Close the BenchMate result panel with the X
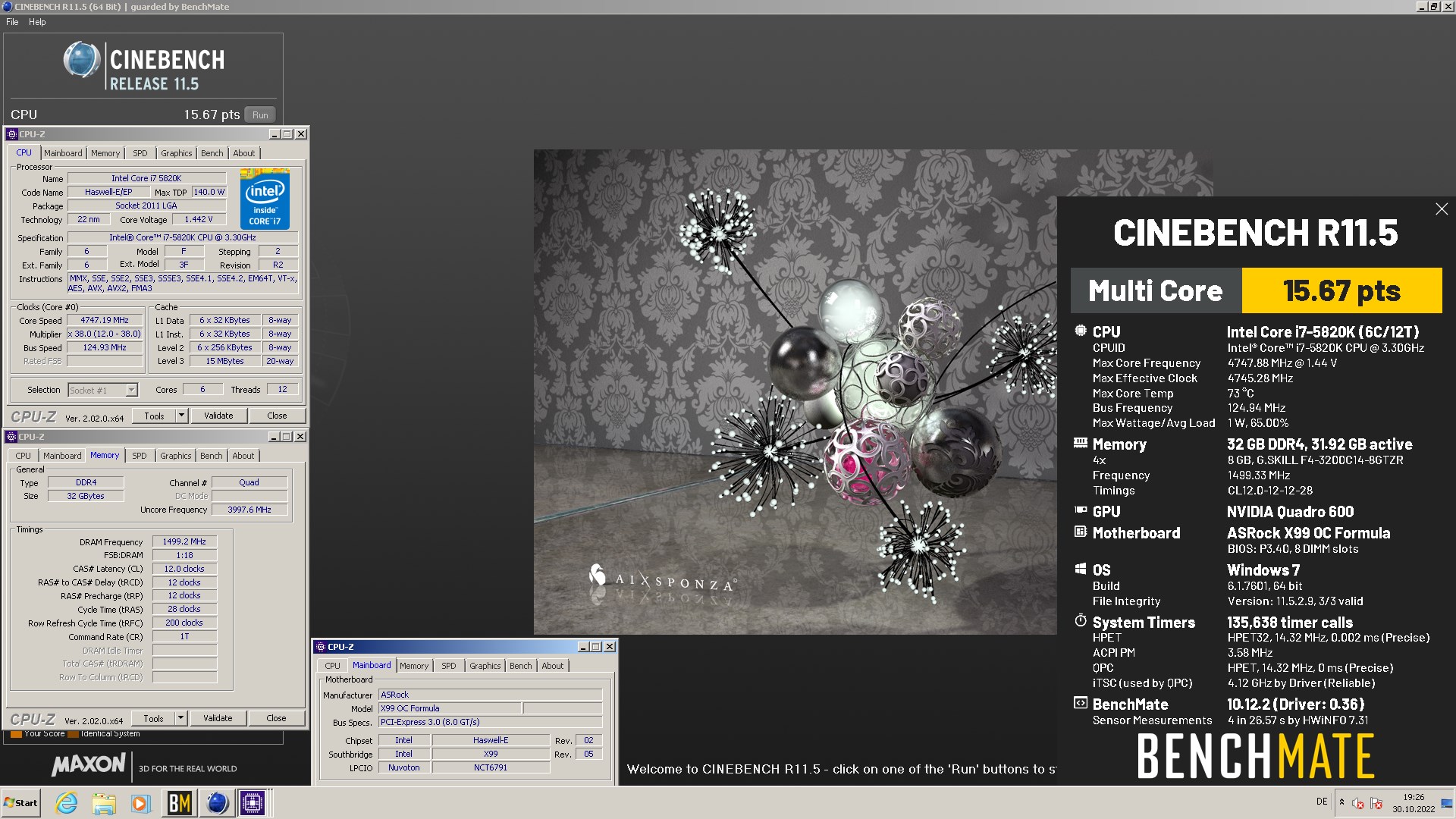The width and height of the screenshot is (1456, 819). coord(1442,209)
